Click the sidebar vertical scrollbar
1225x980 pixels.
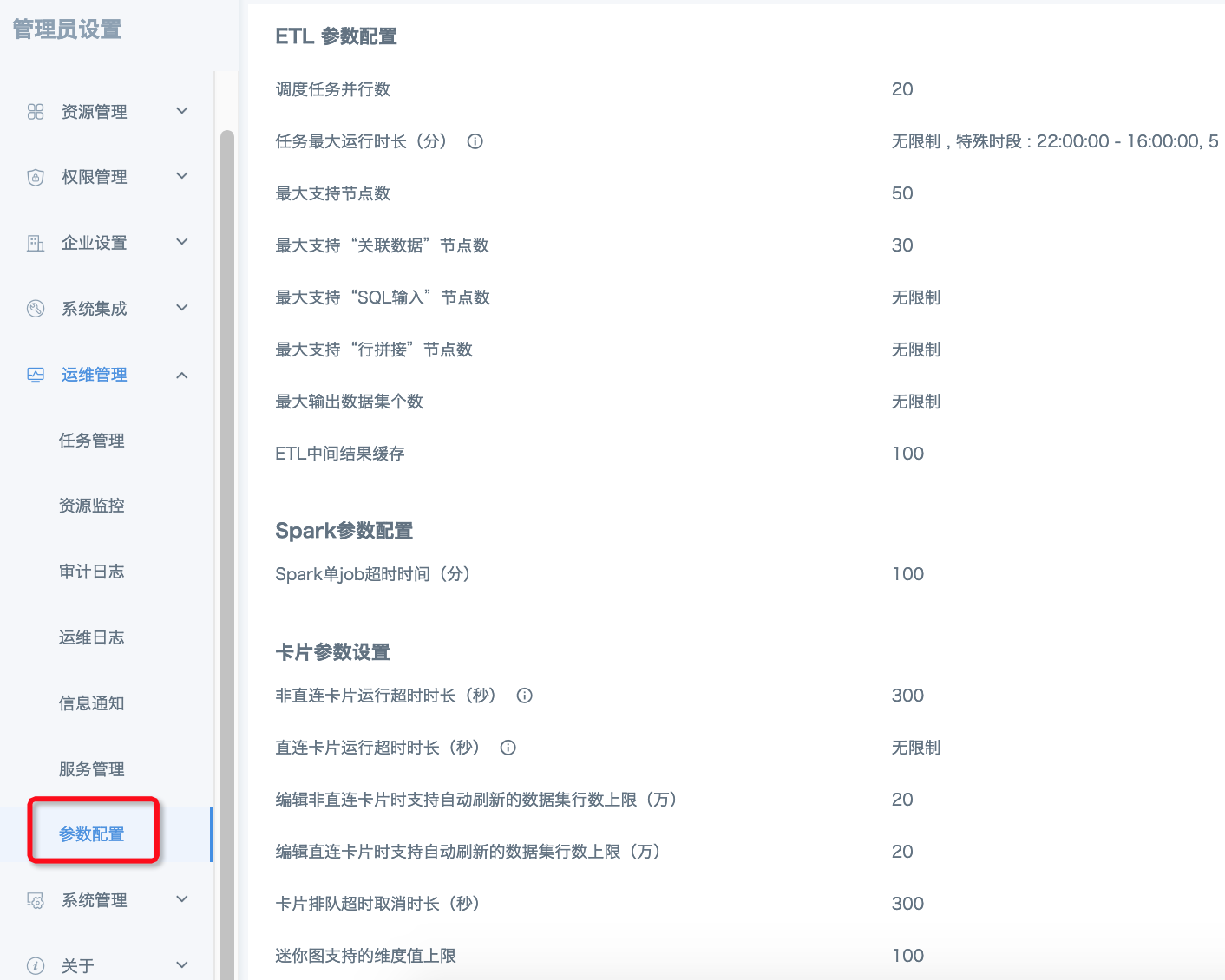coord(227,555)
